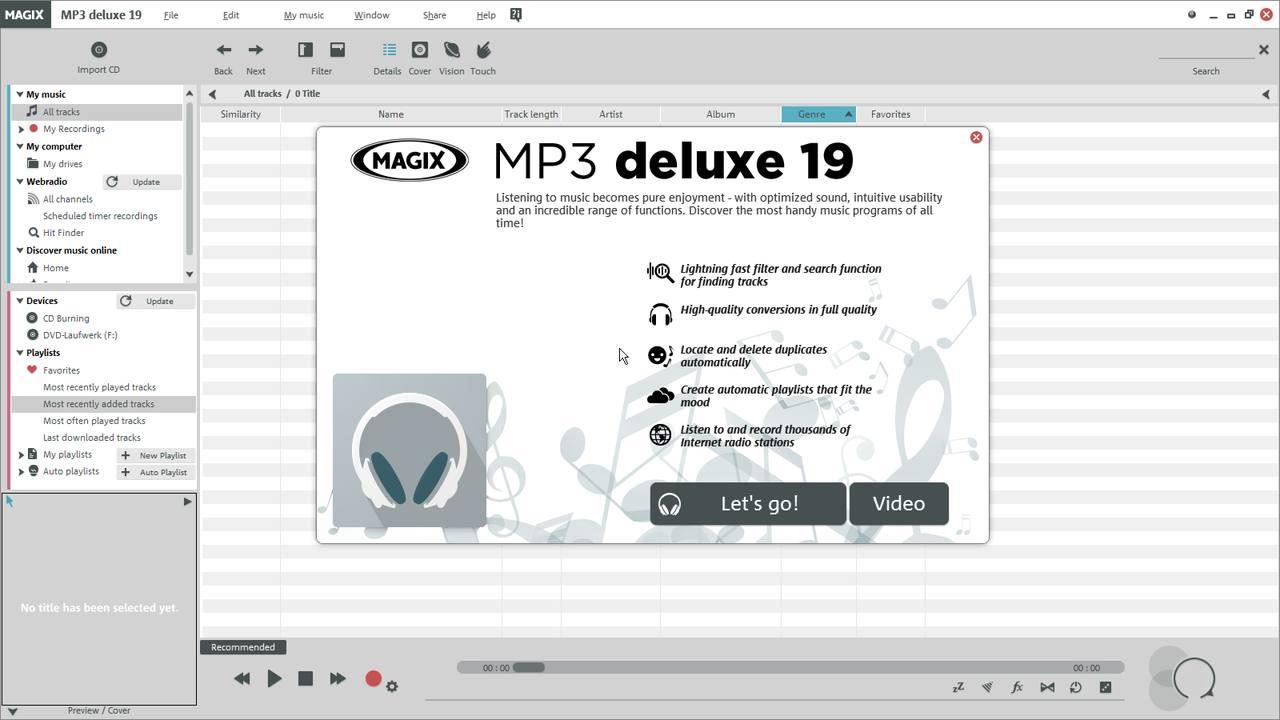Switch to Cover view
Image resolution: width=1280 pixels, height=720 pixels.
[x=419, y=50]
